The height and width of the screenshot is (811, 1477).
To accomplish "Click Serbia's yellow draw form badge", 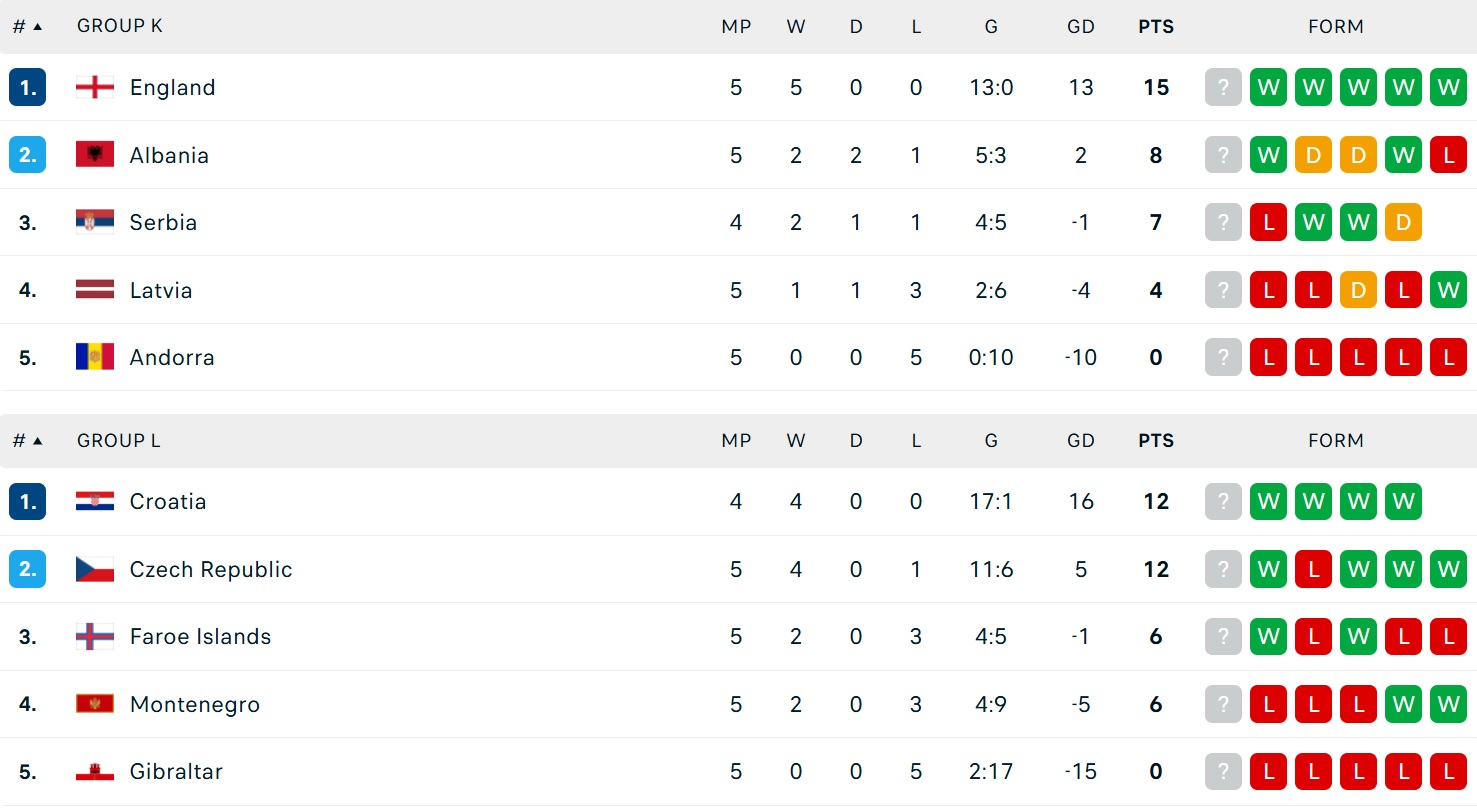I will [x=1403, y=222].
